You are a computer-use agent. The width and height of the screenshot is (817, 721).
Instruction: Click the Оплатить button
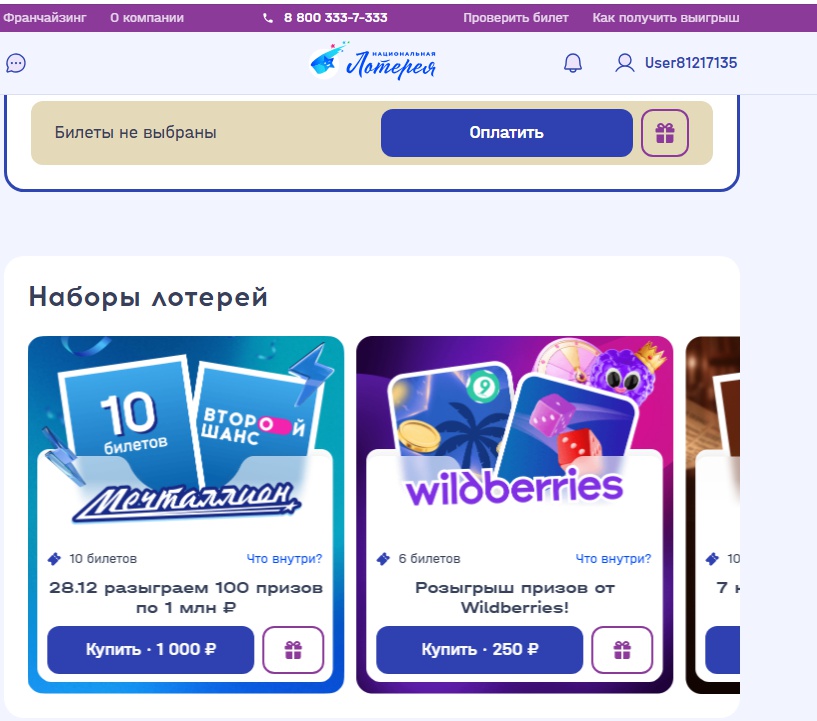click(x=506, y=133)
